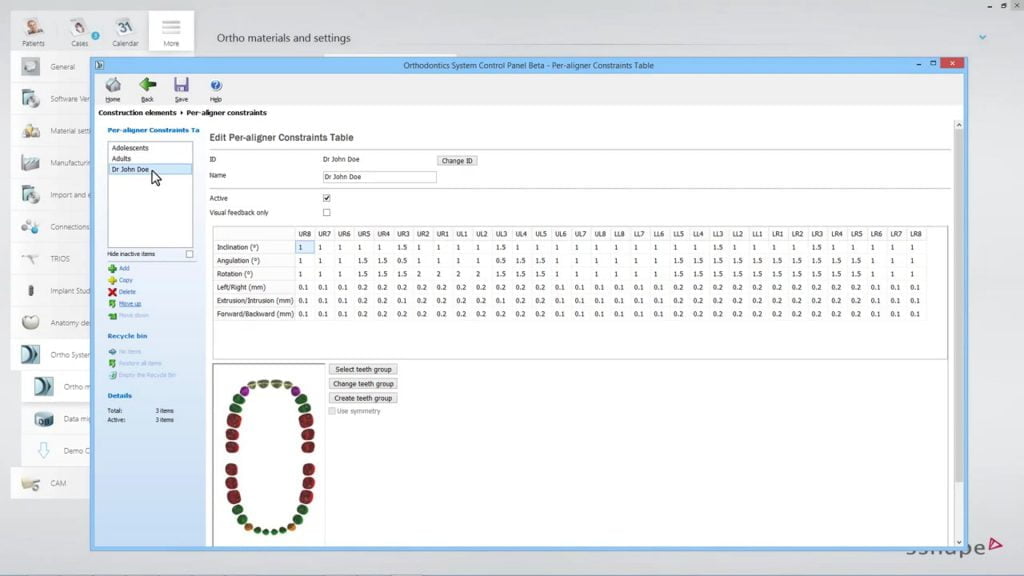
Task: Copy the selected constraints item
Action: [125, 280]
